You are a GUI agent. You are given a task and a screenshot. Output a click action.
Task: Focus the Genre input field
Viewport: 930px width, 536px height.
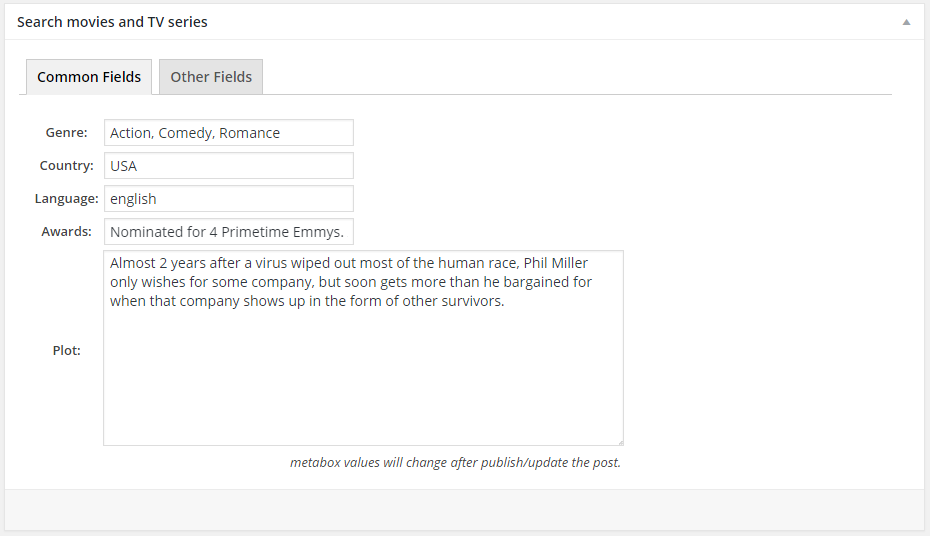229,133
